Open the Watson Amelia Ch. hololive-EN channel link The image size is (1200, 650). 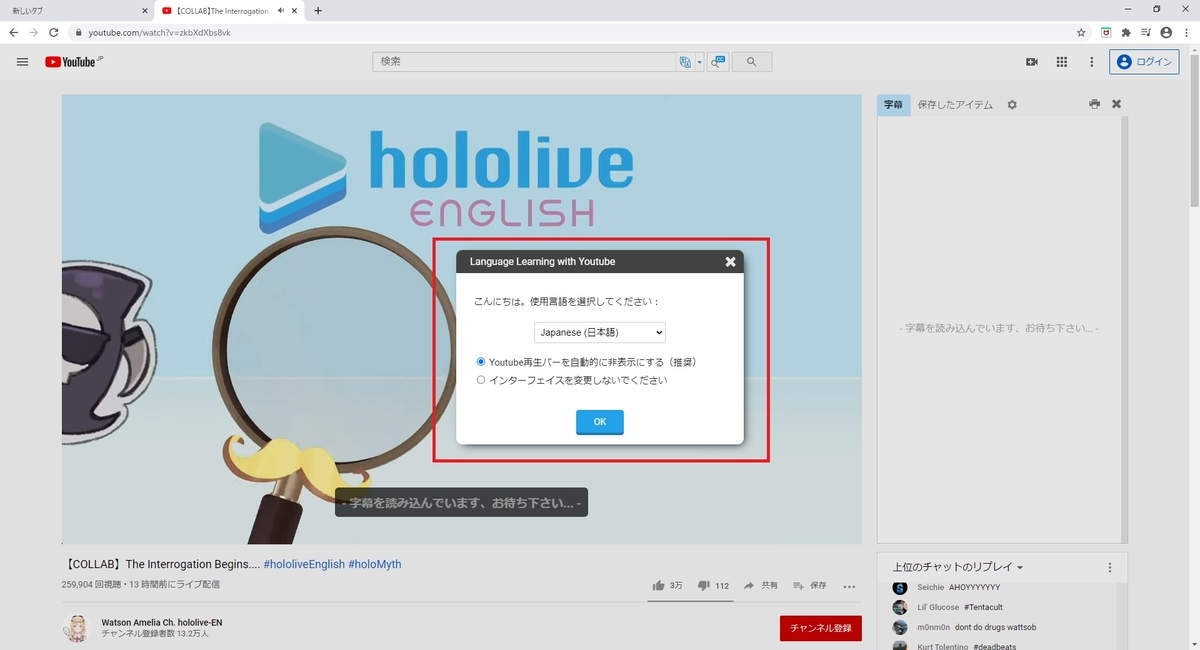(x=162, y=622)
